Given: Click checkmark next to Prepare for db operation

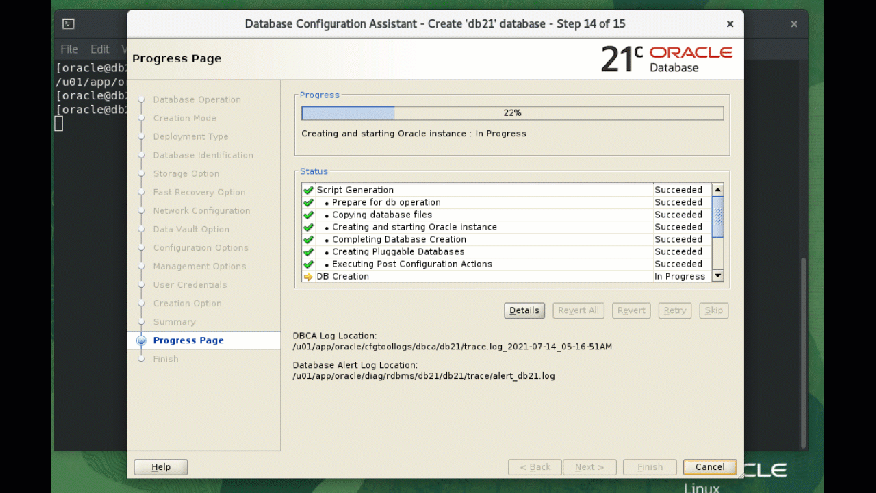Looking at the screenshot, I should click(x=308, y=202).
